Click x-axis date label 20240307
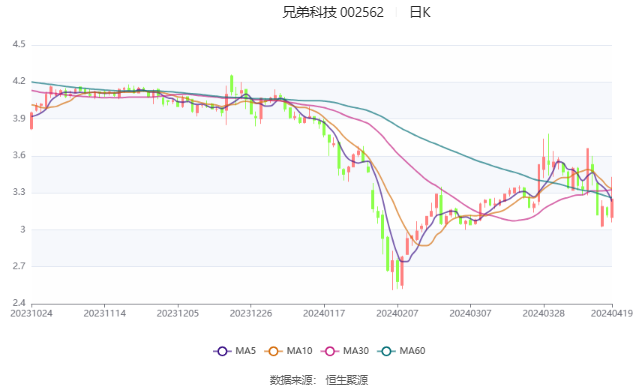The image size is (637, 387). [x=470, y=313]
